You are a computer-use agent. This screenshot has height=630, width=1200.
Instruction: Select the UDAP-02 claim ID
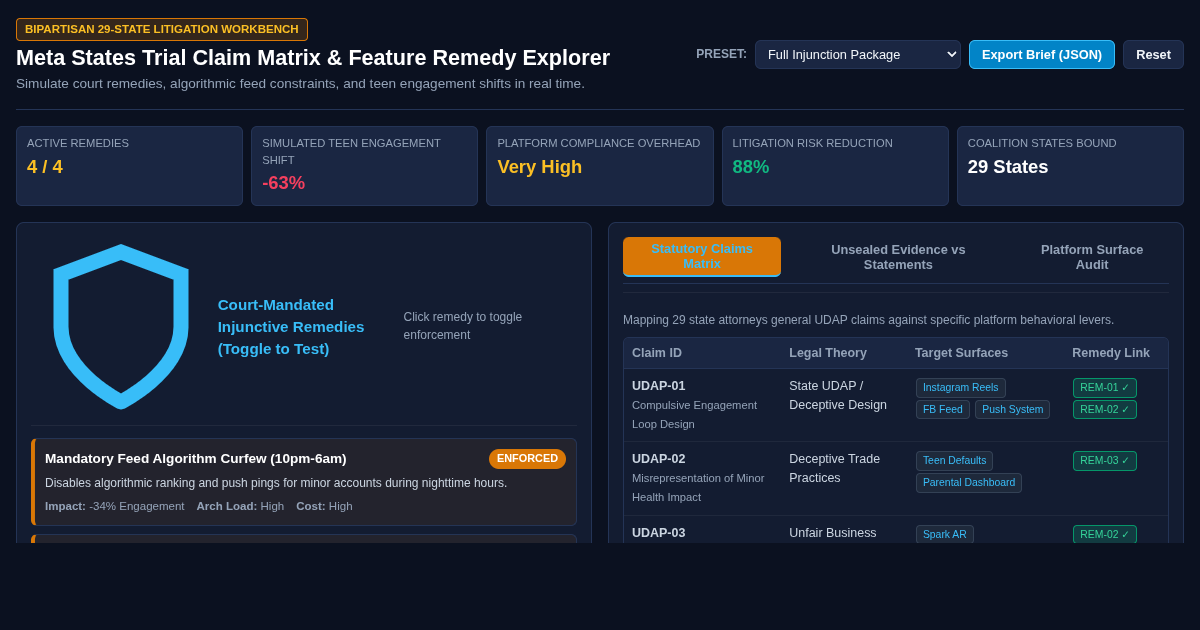coord(659,459)
